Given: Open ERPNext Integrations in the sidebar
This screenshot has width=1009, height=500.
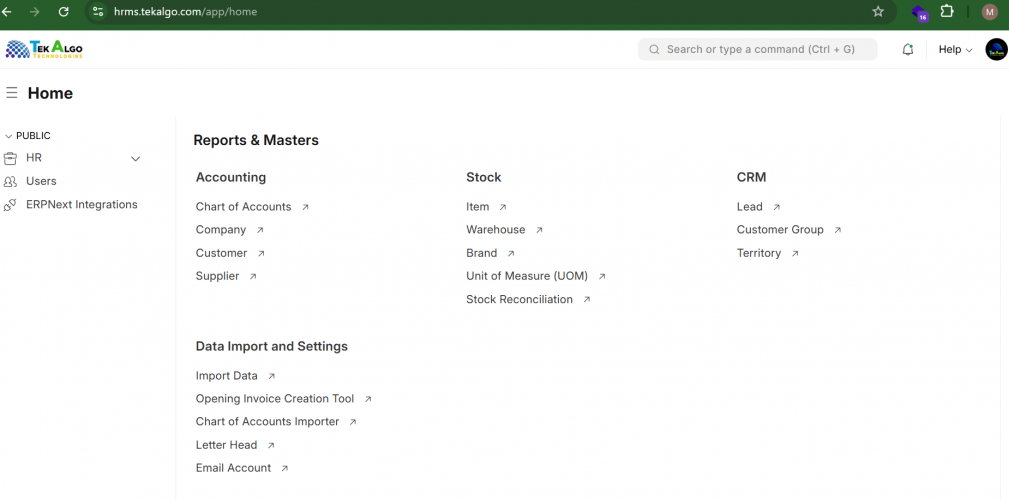Looking at the screenshot, I should pyautogui.click(x=82, y=205).
